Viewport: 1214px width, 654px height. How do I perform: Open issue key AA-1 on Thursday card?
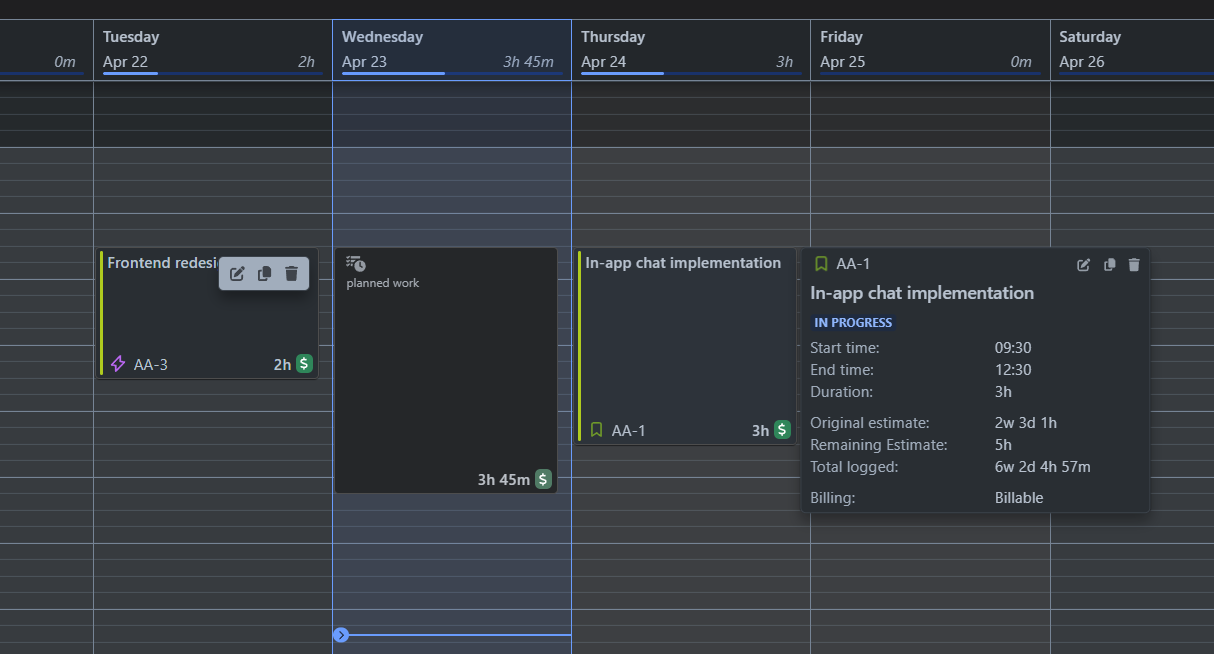click(x=629, y=430)
